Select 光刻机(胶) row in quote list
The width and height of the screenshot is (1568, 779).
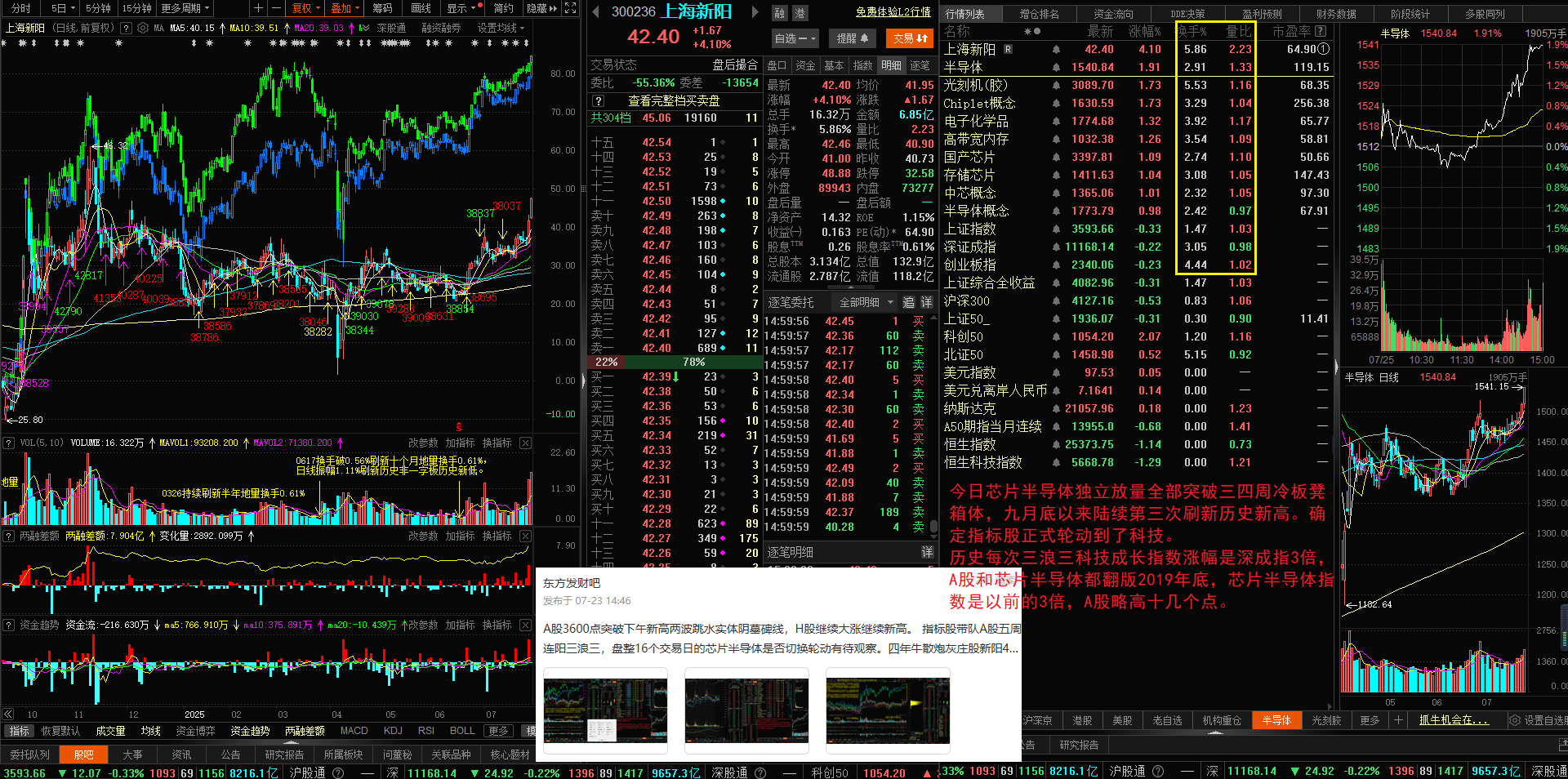click(1138, 85)
